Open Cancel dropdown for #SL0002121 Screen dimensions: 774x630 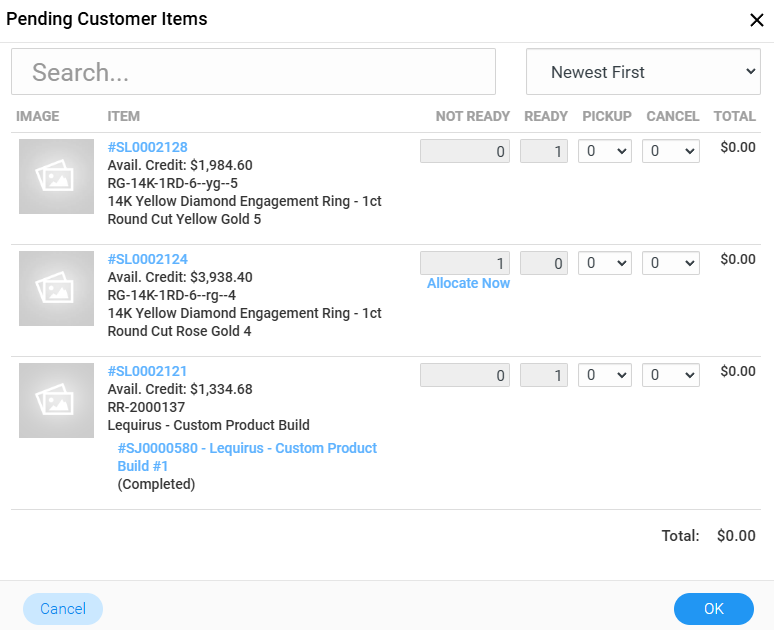(671, 375)
